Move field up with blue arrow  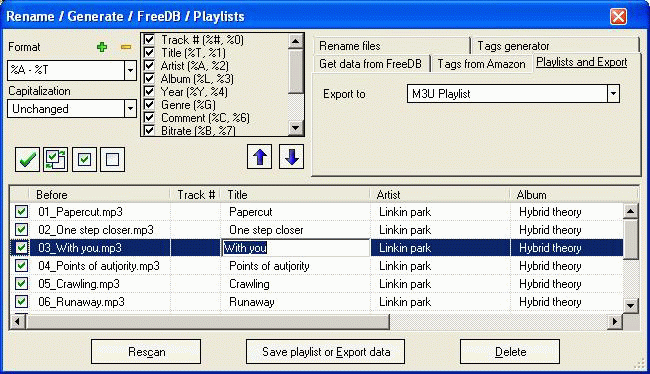pyautogui.click(x=260, y=157)
